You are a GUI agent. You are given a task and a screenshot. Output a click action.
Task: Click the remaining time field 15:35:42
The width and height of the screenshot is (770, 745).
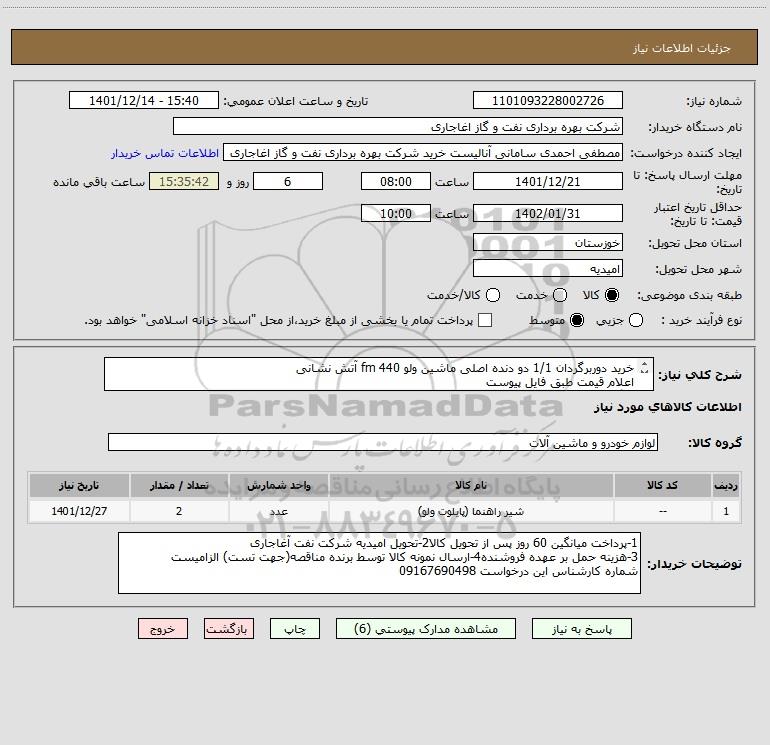[x=184, y=182]
